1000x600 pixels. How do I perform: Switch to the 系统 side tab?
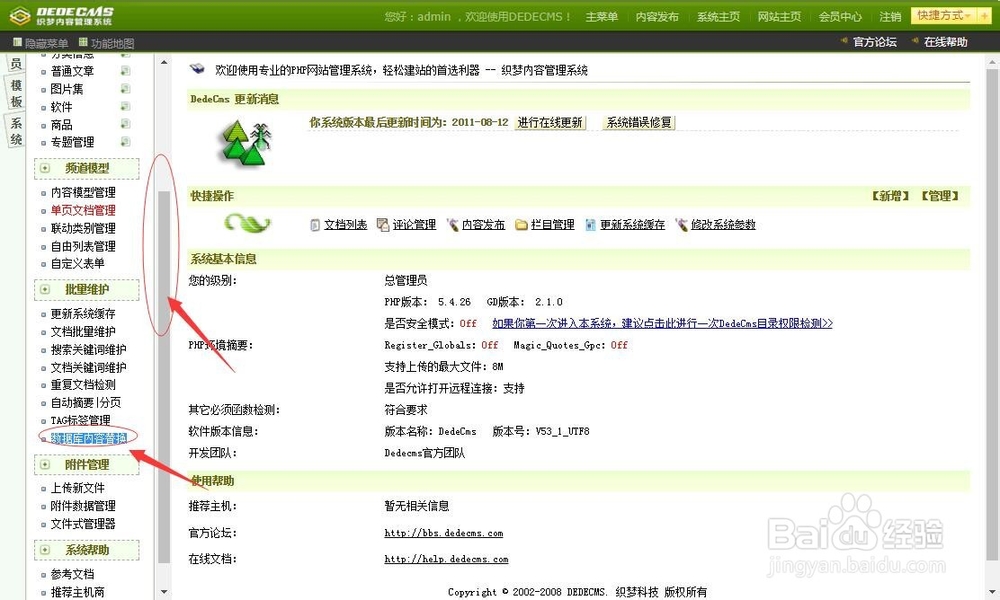pyautogui.click(x=16, y=131)
